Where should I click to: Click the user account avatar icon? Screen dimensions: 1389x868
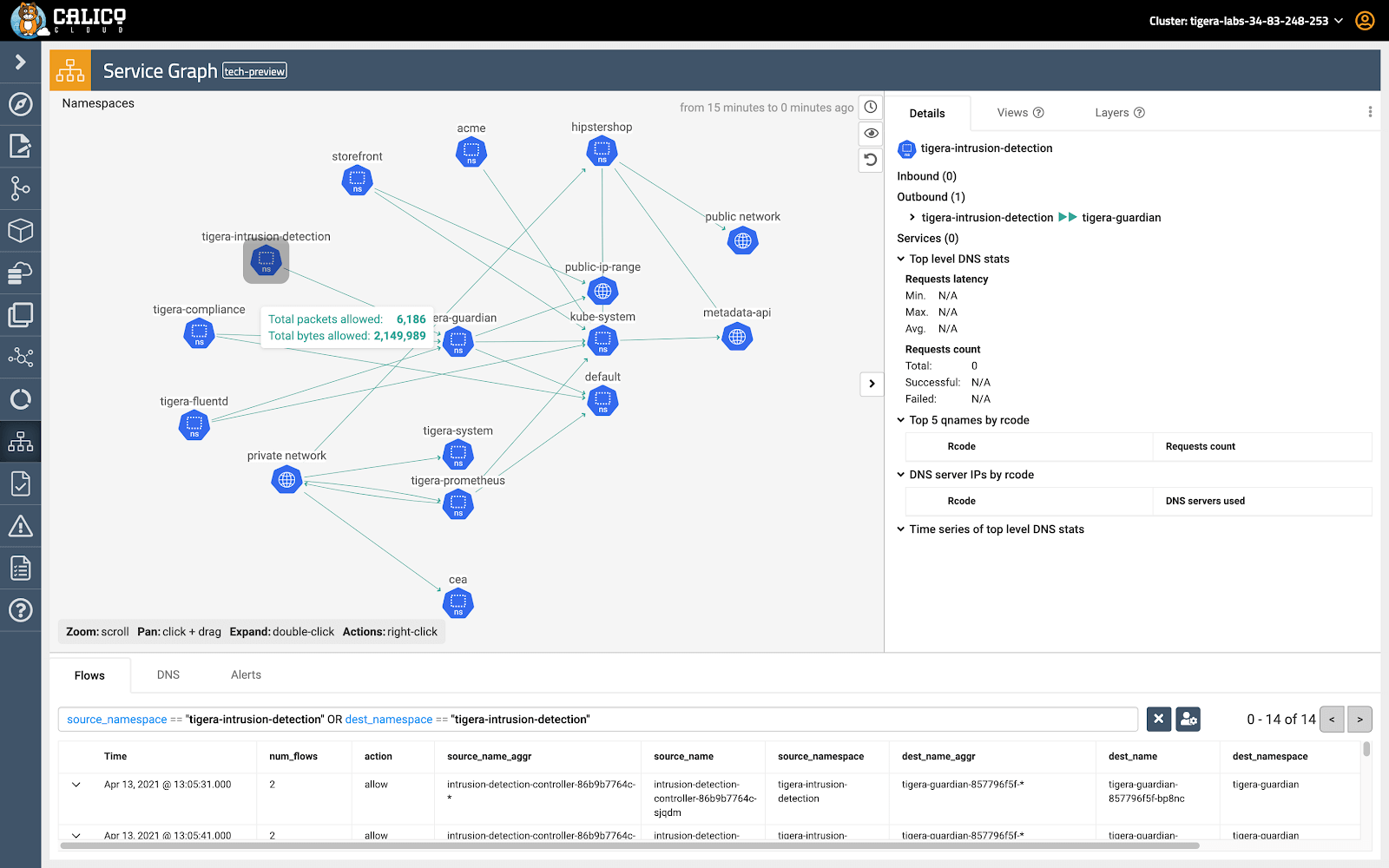[1365, 20]
